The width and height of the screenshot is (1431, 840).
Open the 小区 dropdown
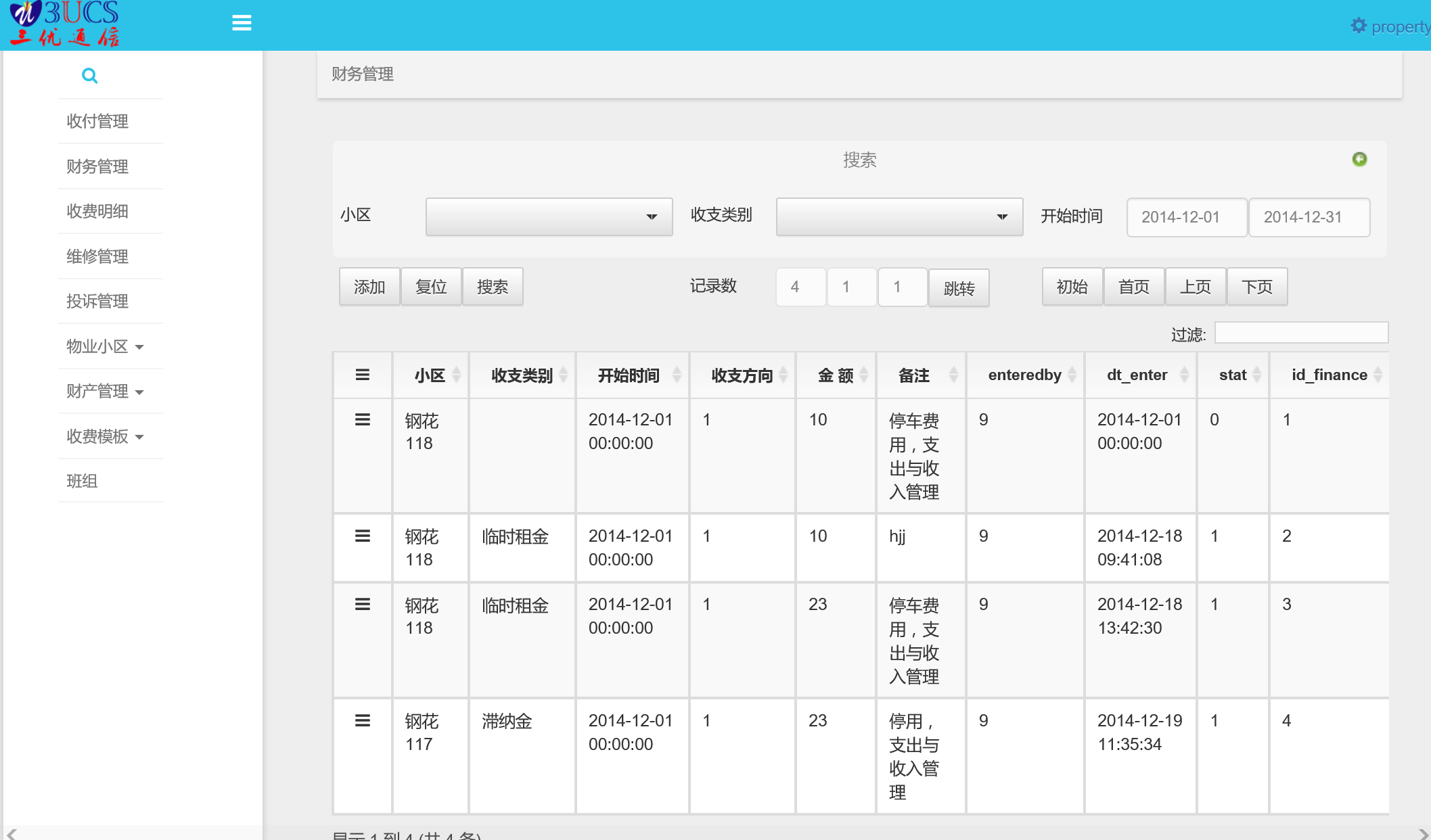coord(549,217)
